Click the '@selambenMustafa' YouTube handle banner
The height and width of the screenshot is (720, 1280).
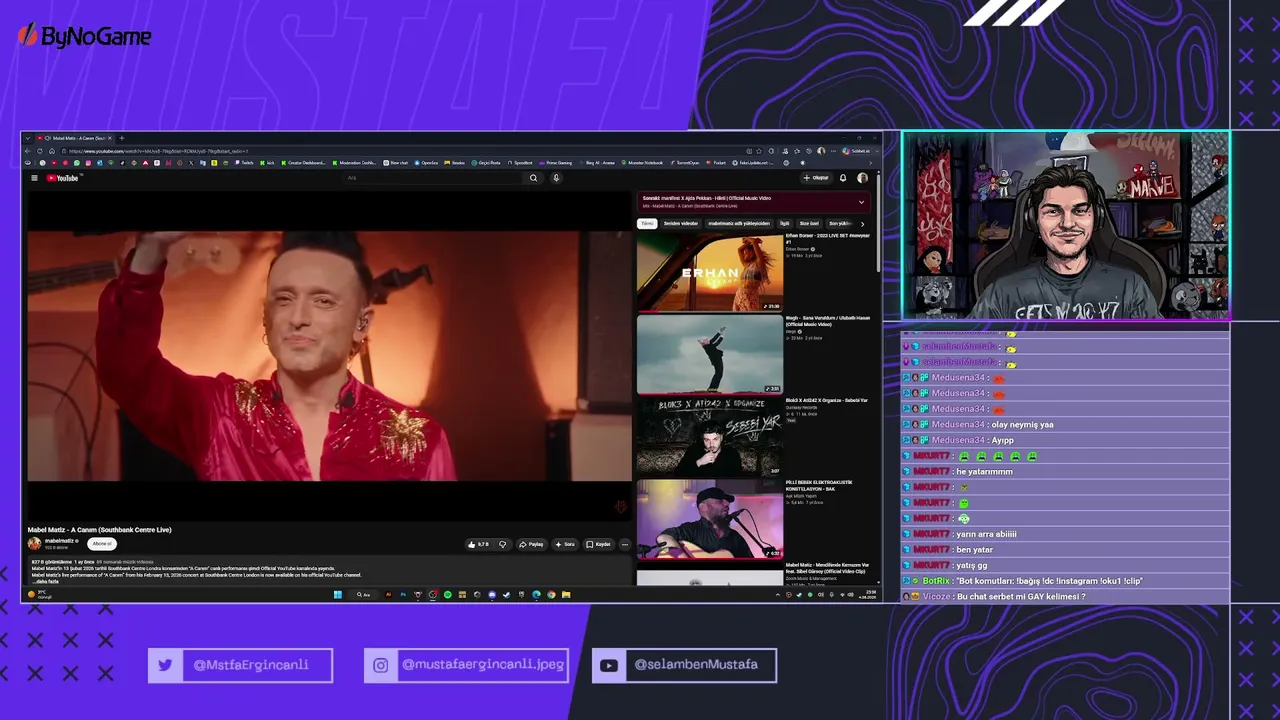coord(684,665)
